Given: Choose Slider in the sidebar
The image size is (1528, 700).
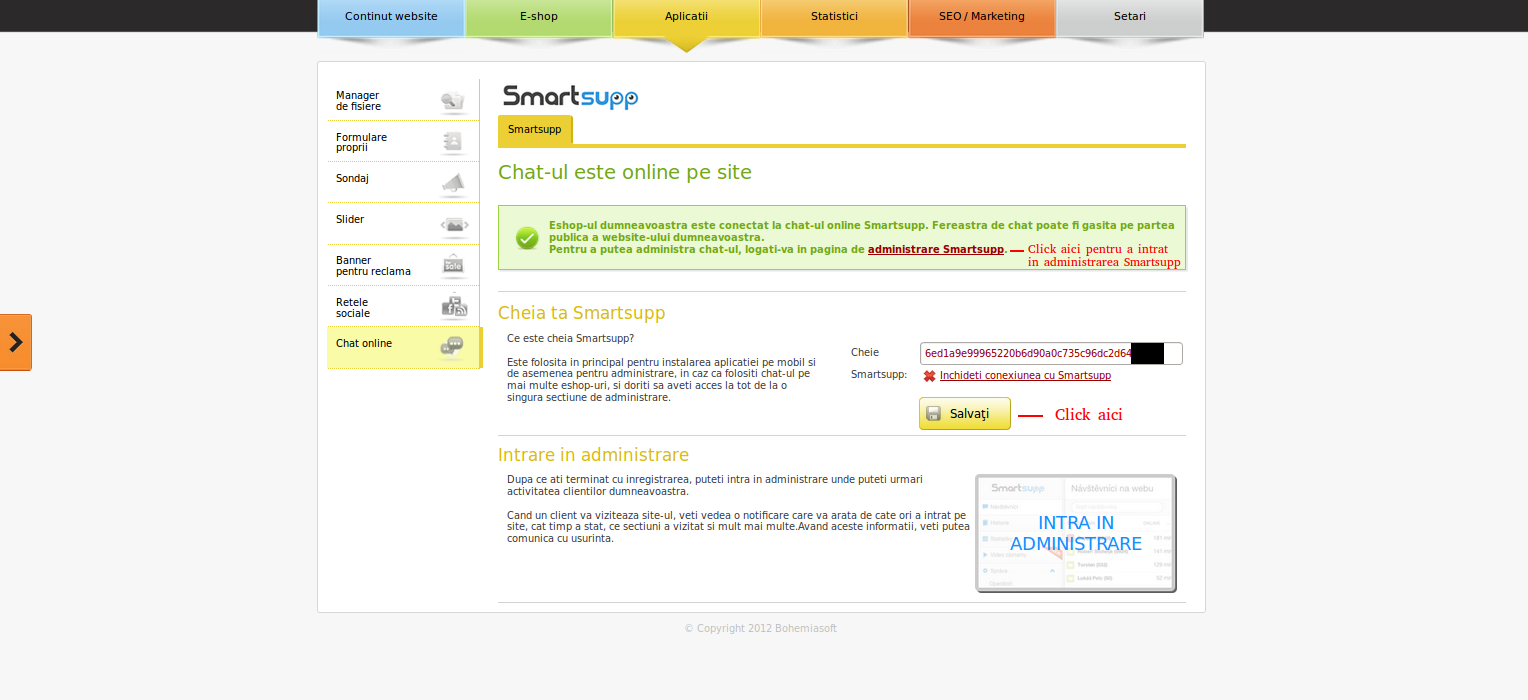Looking at the screenshot, I should click(x=403, y=224).
